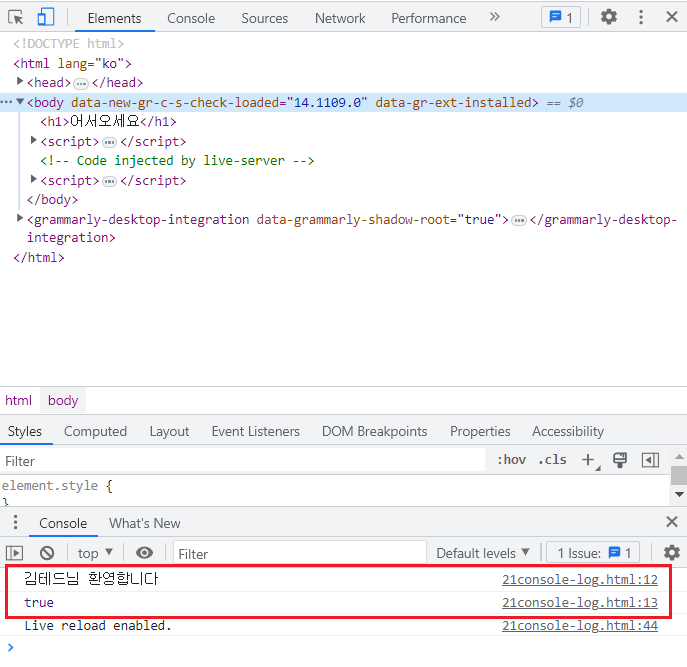Image resolution: width=687 pixels, height=667 pixels.
Task: Show the console sidebar icon
Action: pos(15,553)
